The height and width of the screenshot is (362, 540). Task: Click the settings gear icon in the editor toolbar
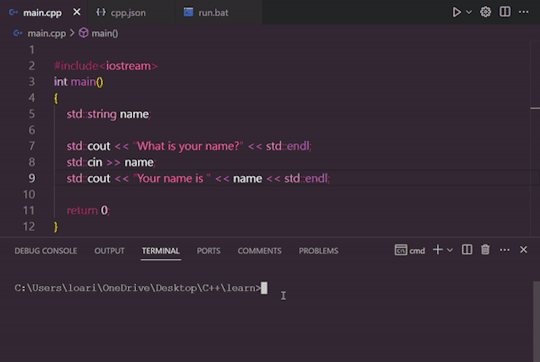(486, 12)
